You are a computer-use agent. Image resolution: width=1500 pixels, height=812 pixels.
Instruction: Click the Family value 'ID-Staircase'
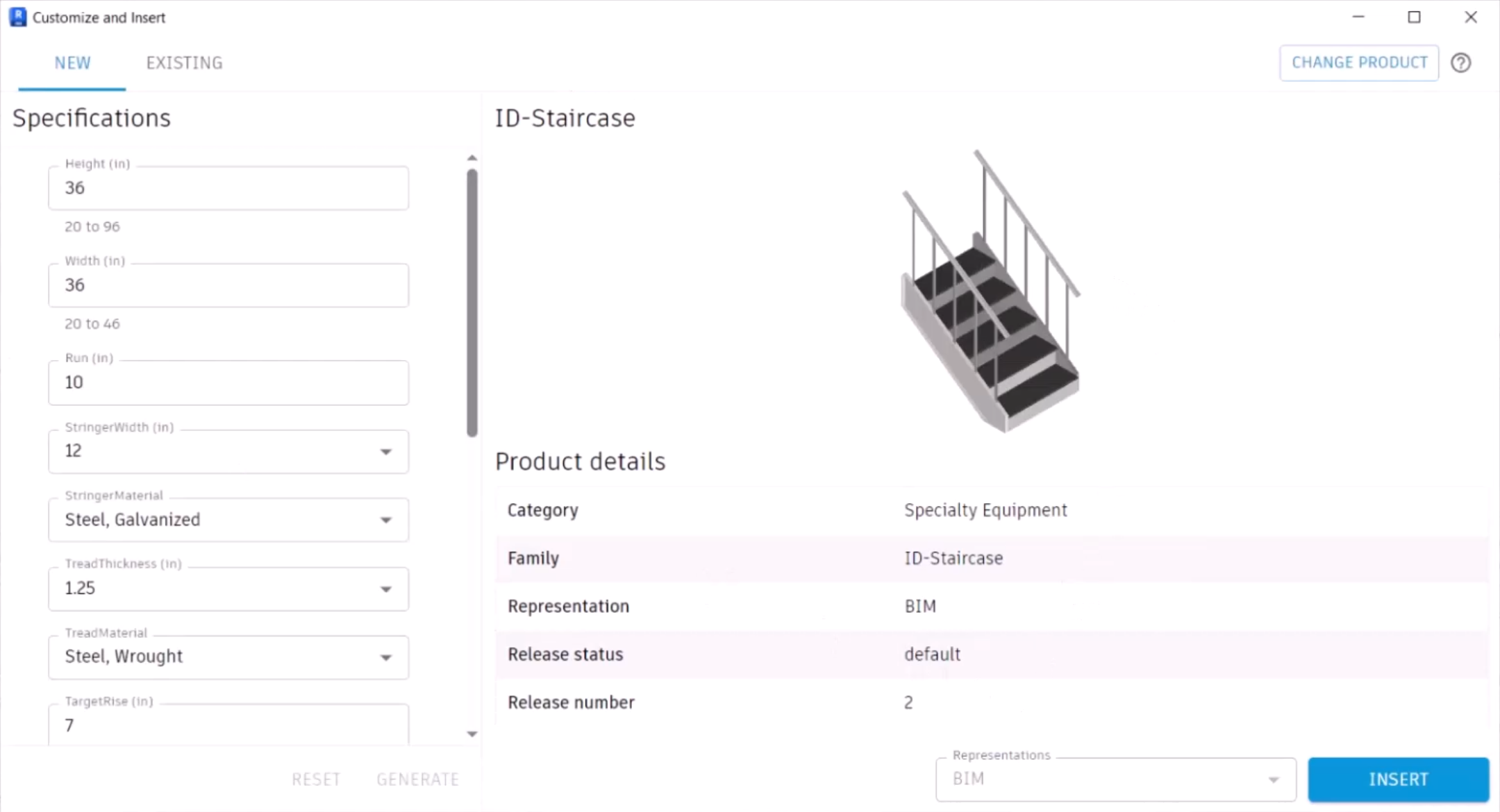click(x=953, y=558)
